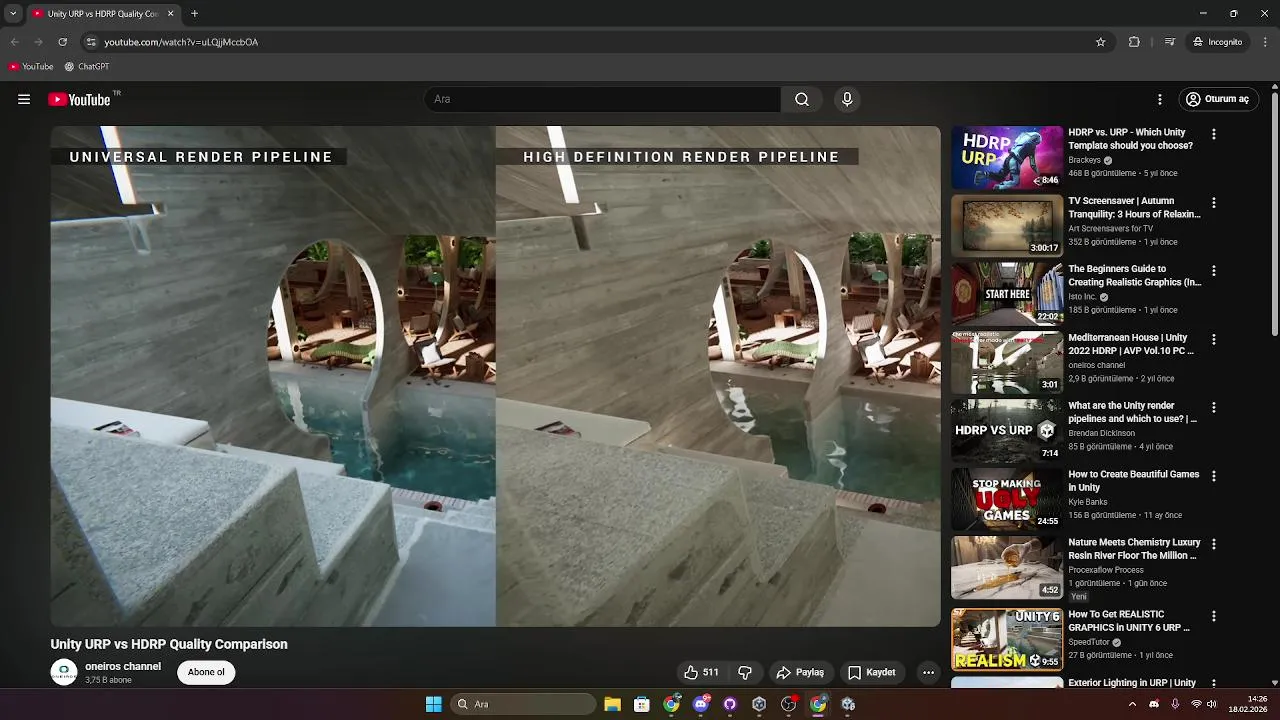Open tab search dropdown arrow
Screen dimensions: 1280x720
(13, 14)
